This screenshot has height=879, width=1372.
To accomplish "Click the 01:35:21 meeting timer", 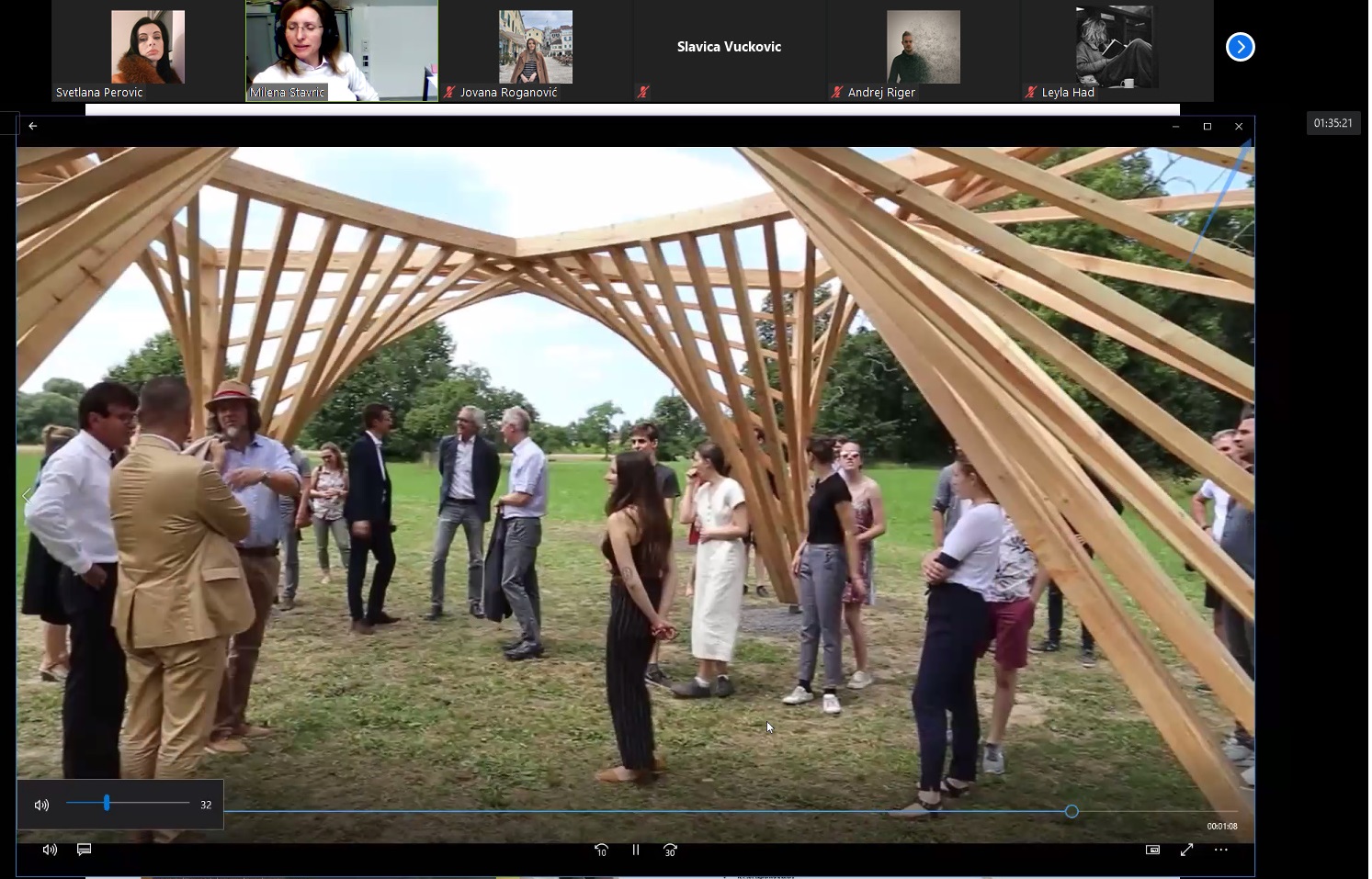I will pyautogui.click(x=1332, y=123).
